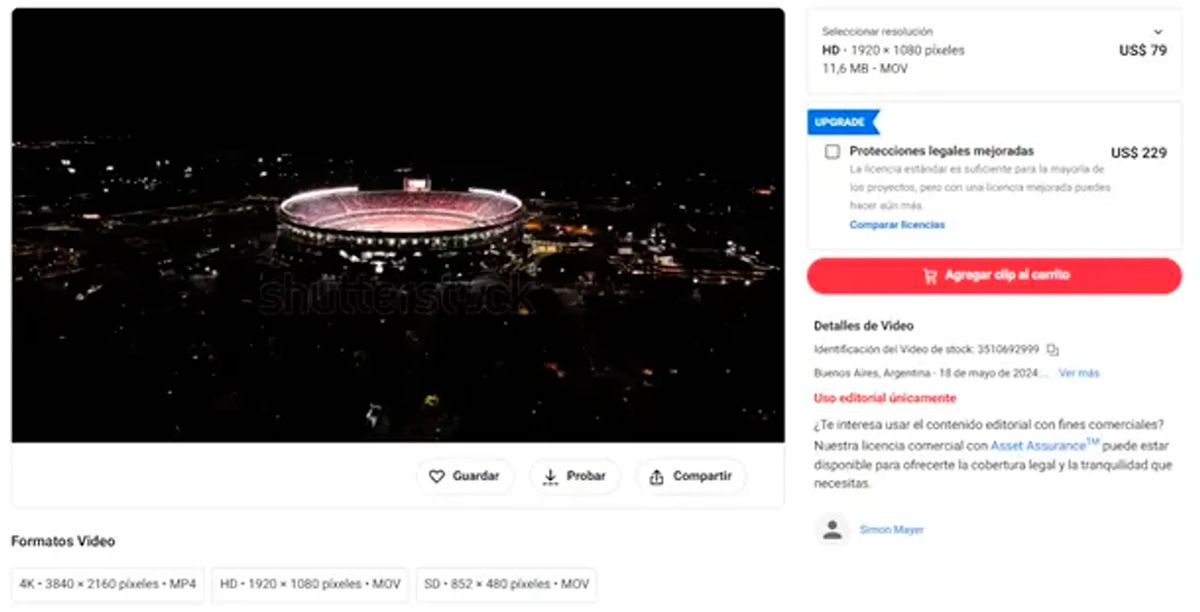Expand the Seleccionar resolución dropdown arrow
Screen dimensions: 1200x612
point(1158,32)
